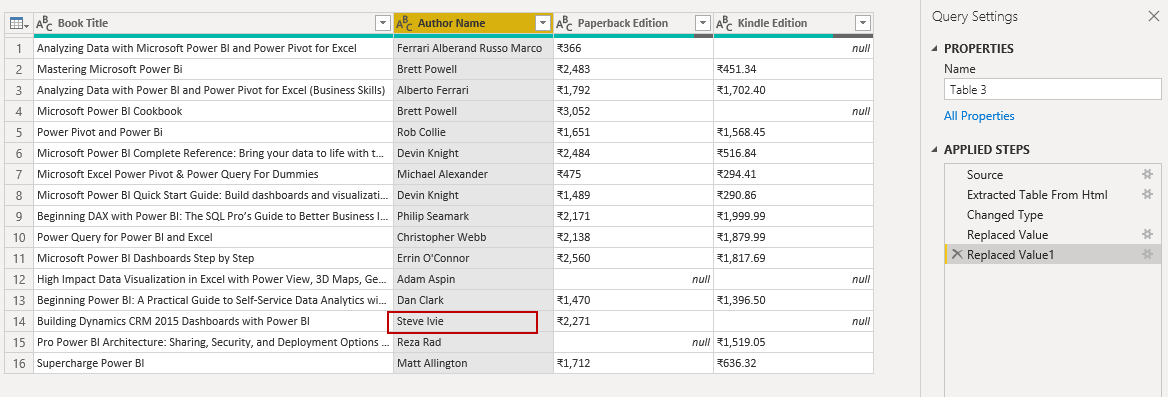Select the Changed Type step
Viewport: 1168px width, 397px height.
[1053, 215]
